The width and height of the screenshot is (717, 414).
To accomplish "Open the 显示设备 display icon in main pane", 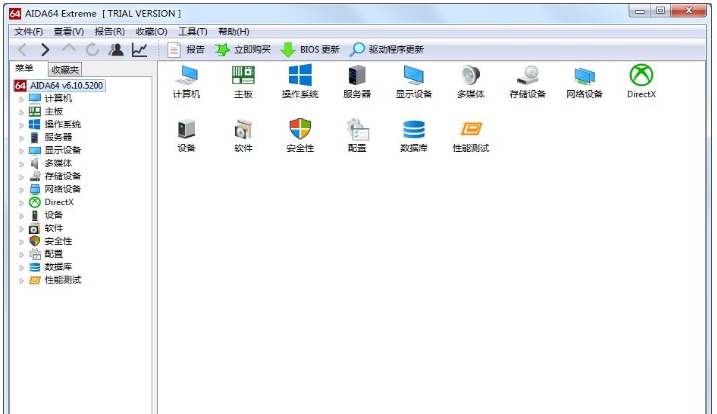I will 413,81.
